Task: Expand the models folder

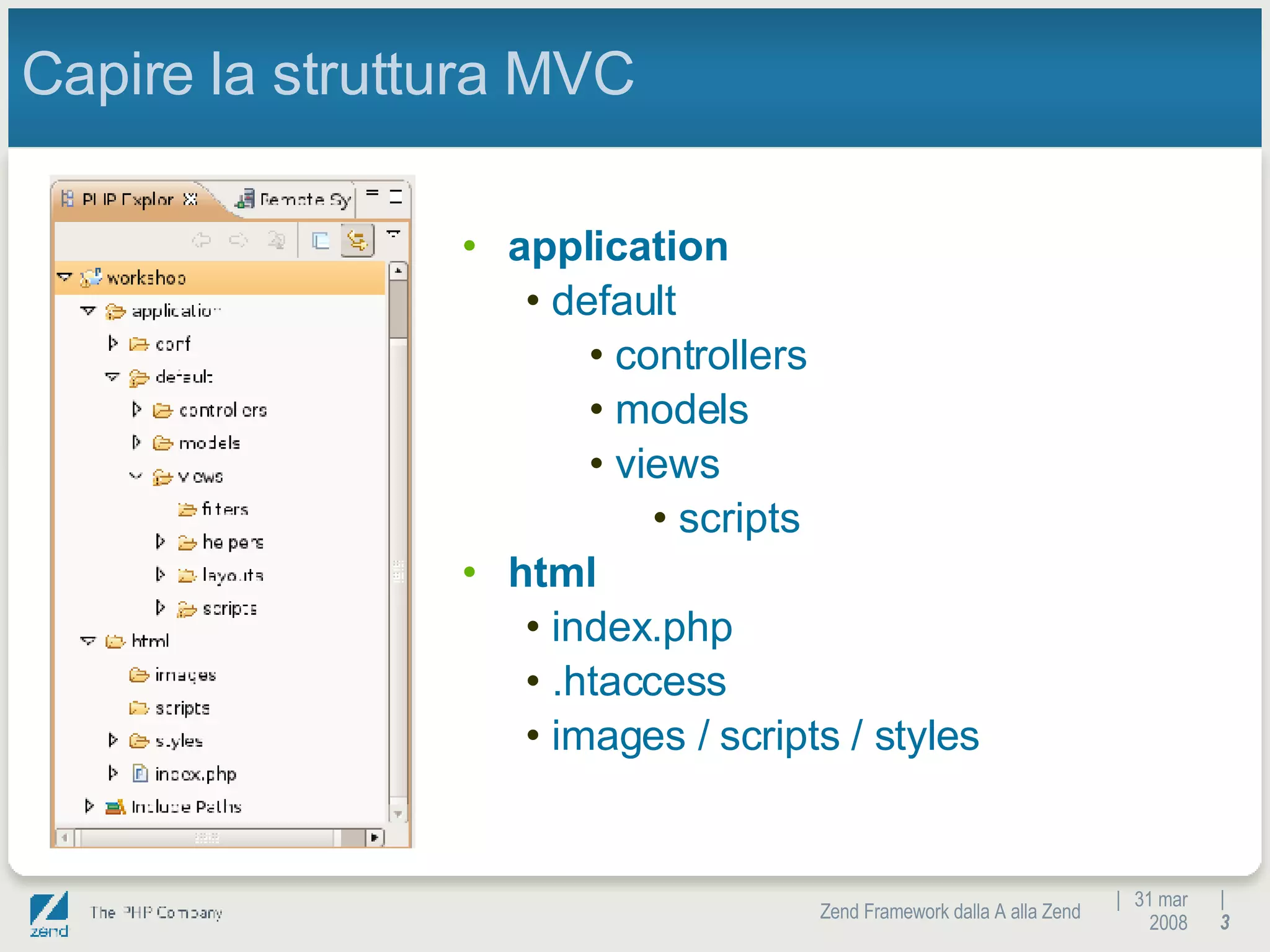Action: pyautogui.click(x=136, y=442)
